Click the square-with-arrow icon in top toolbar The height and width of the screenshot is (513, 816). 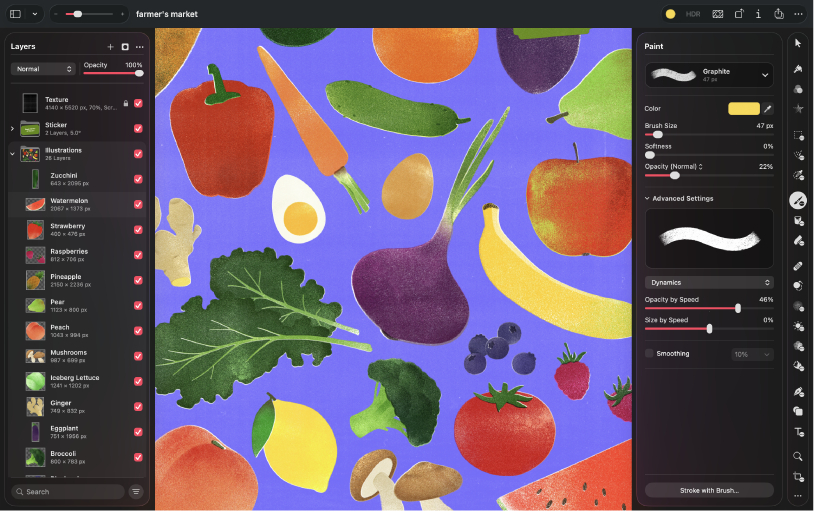pos(741,14)
